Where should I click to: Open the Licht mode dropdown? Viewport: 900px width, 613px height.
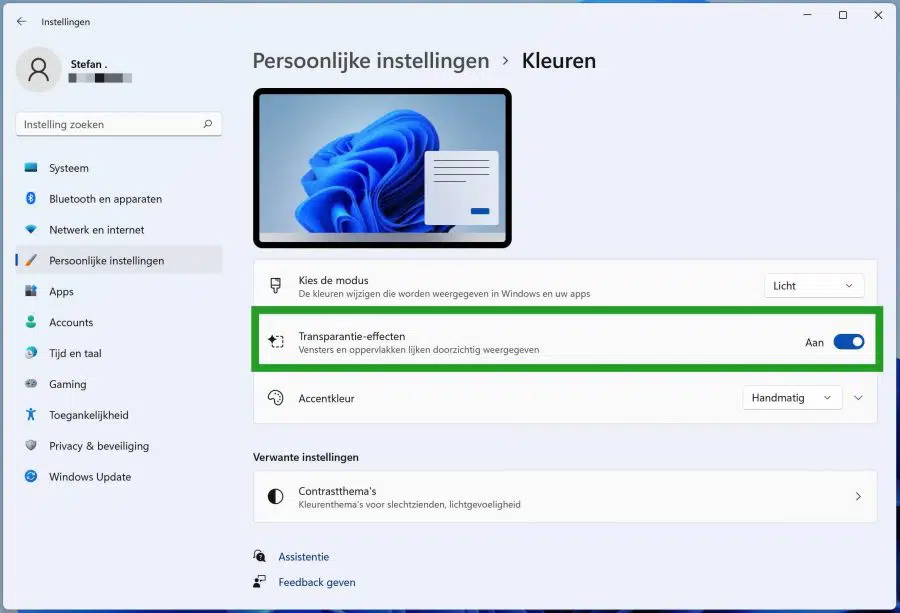[x=814, y=286]
